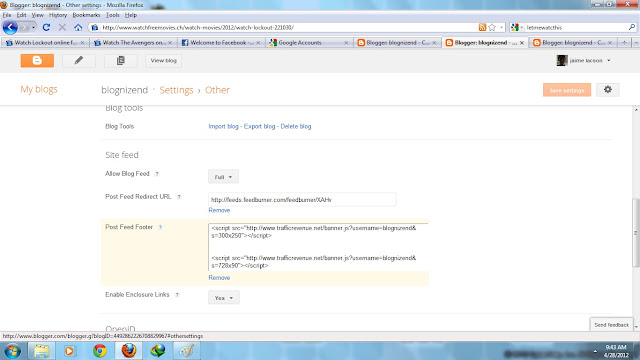The width and height of the screenshot is (640, 360).
Task: Open Windows Explorer from taskbar
Action: (x=41, y=351)
